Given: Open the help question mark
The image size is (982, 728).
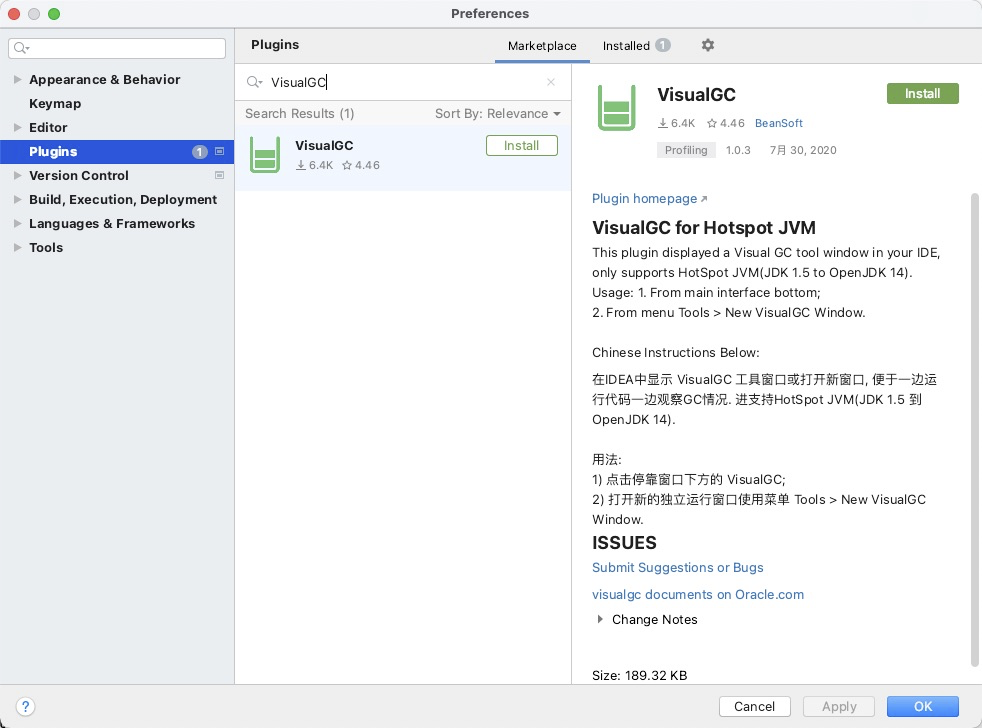Looking at the screenshot, I should point(25,707).
